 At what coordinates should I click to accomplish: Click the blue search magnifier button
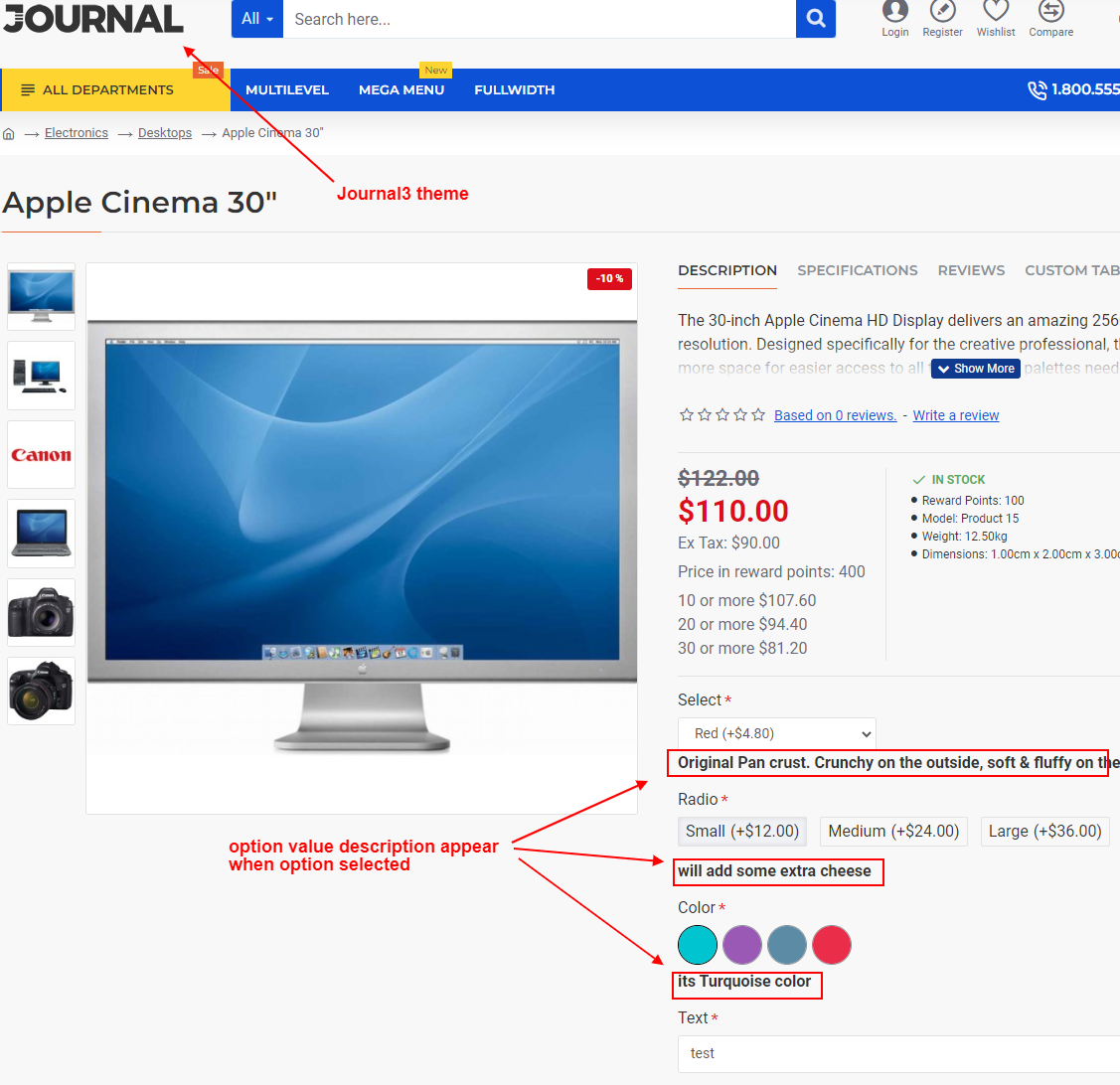(816, 19)
